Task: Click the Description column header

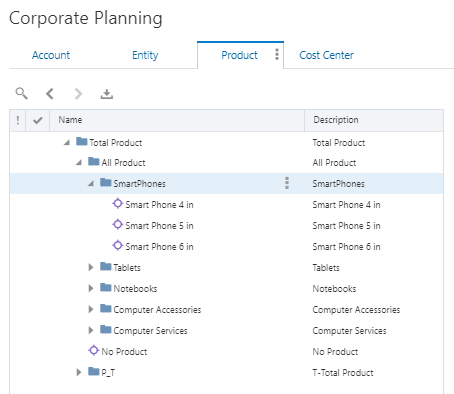Action: (x=374, y=120)
